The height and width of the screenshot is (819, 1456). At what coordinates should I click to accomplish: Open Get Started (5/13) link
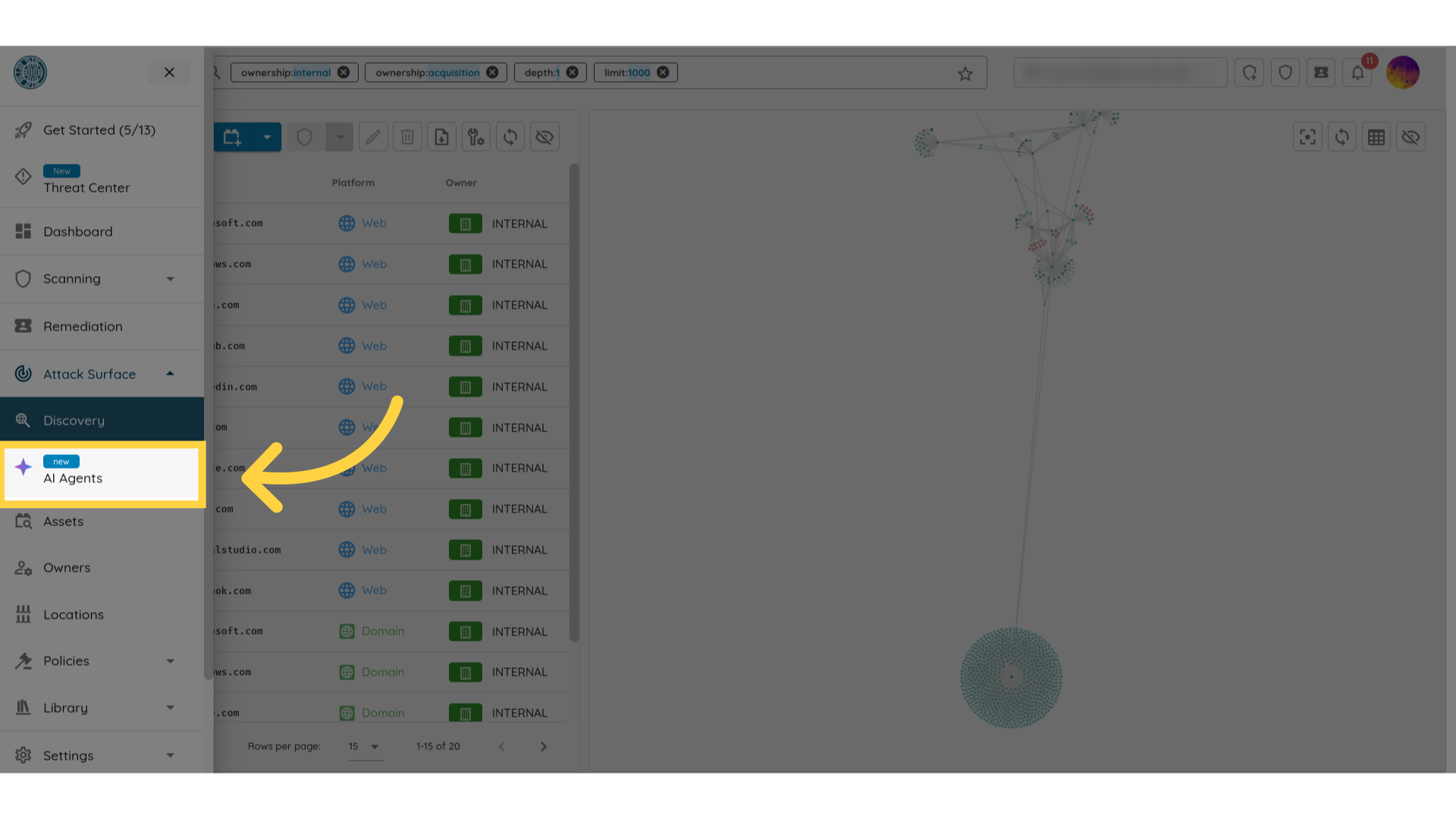coord(99,130)
